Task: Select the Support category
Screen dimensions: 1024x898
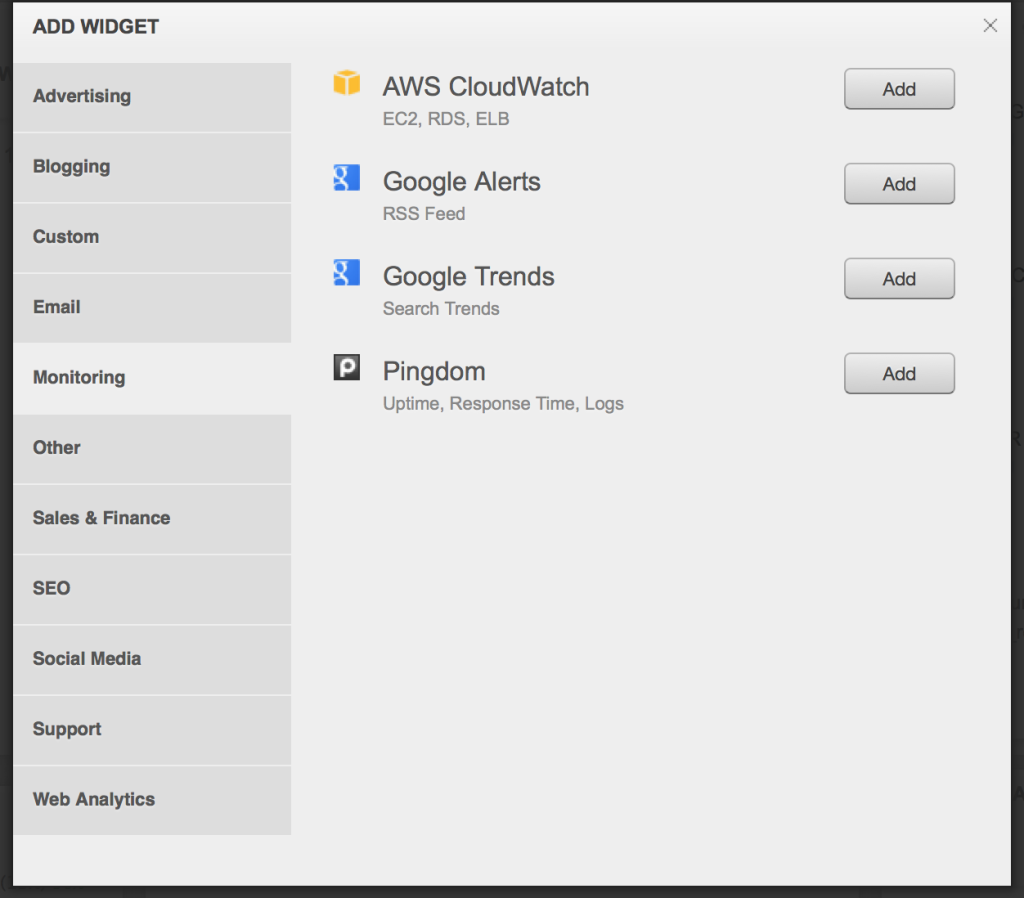Action: (x=152, y=730)
